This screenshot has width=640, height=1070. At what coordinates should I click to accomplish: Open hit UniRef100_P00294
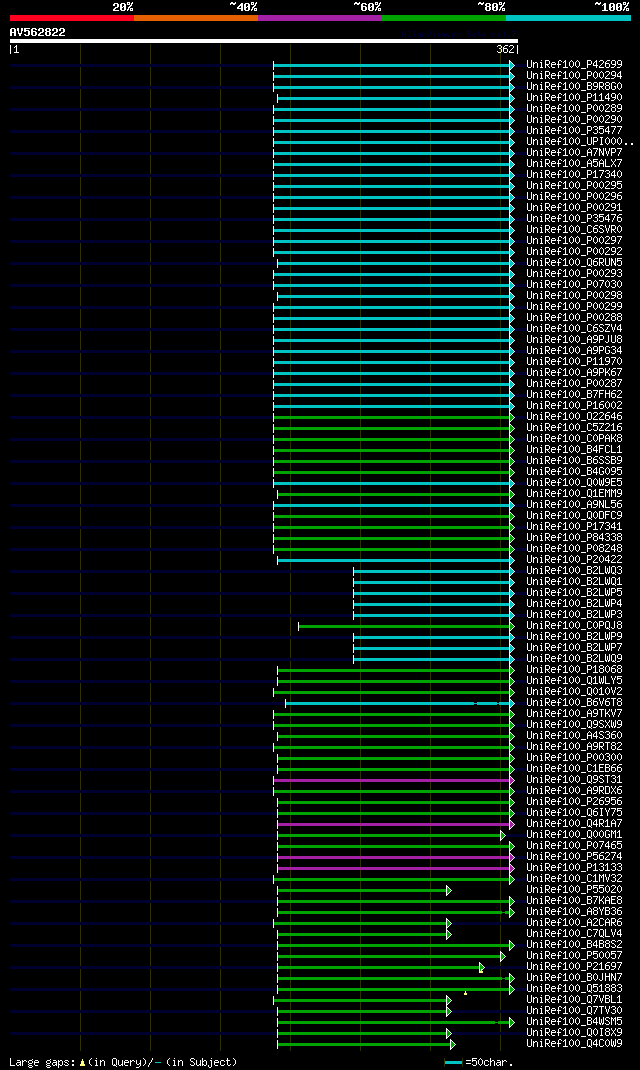tap(574, 76)
